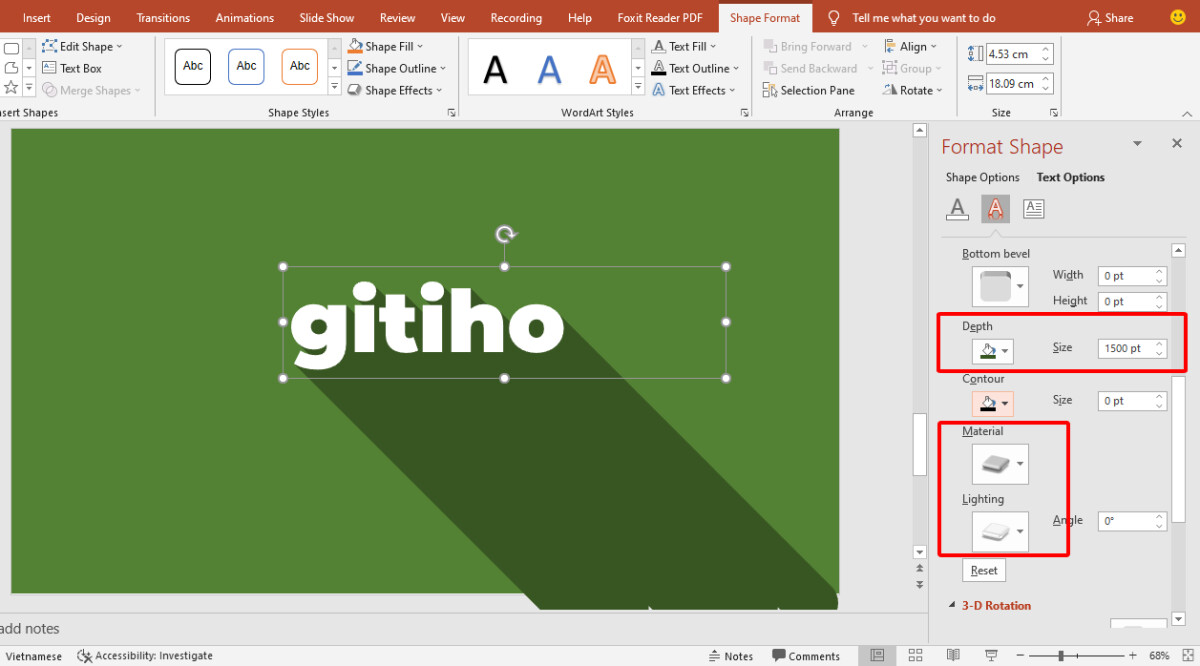Switch to Shape Options tab

[981, 177]
